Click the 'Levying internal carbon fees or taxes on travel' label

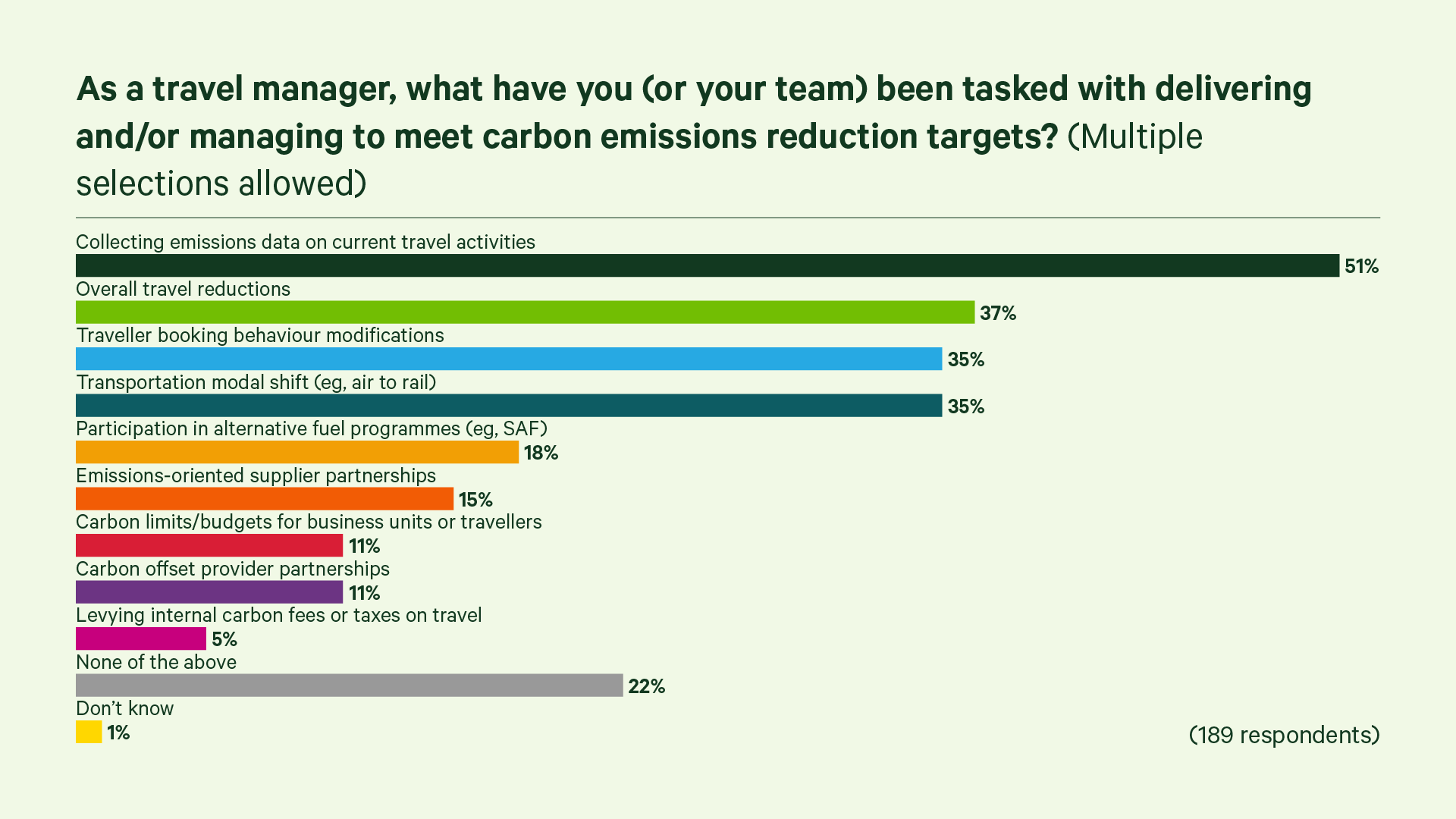pyautogui.click(x=278, y=615)
